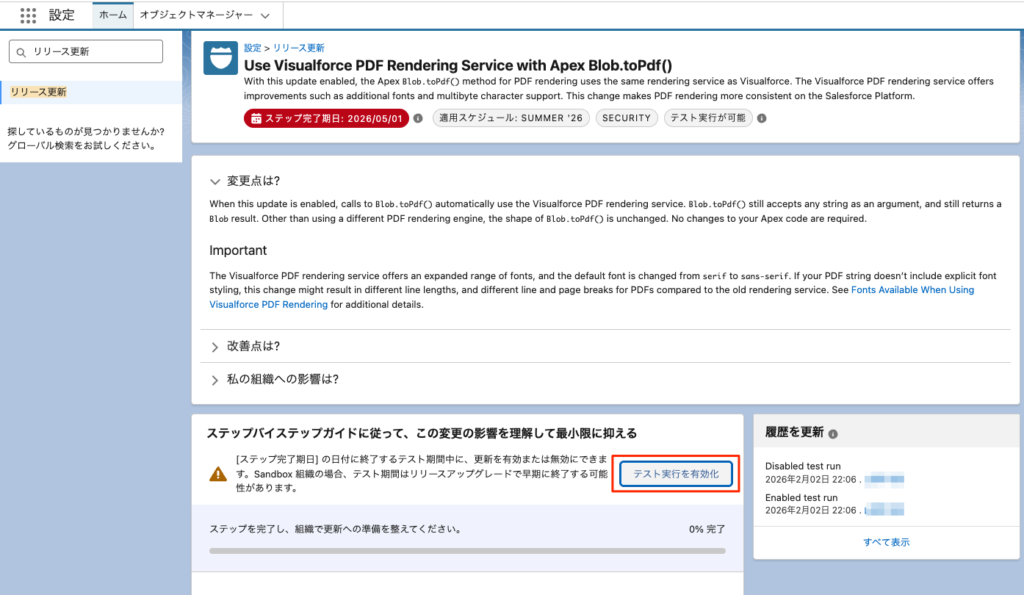Expand the 改善点は? section
This screenshot has width=1024, height=595.
[214, 346]
